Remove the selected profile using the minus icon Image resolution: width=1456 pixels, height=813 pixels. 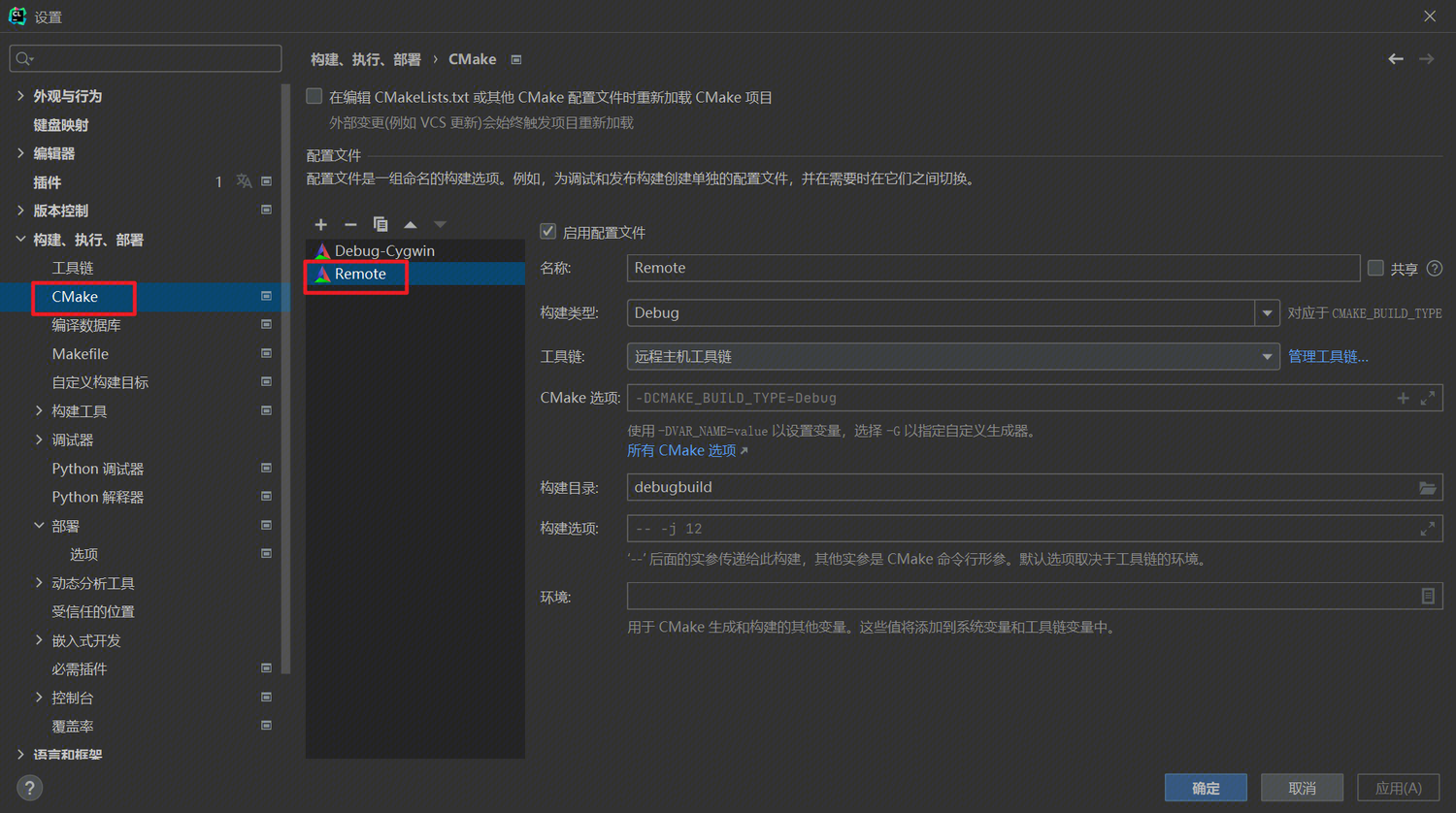pyautogui.click(x=350, y=224)
